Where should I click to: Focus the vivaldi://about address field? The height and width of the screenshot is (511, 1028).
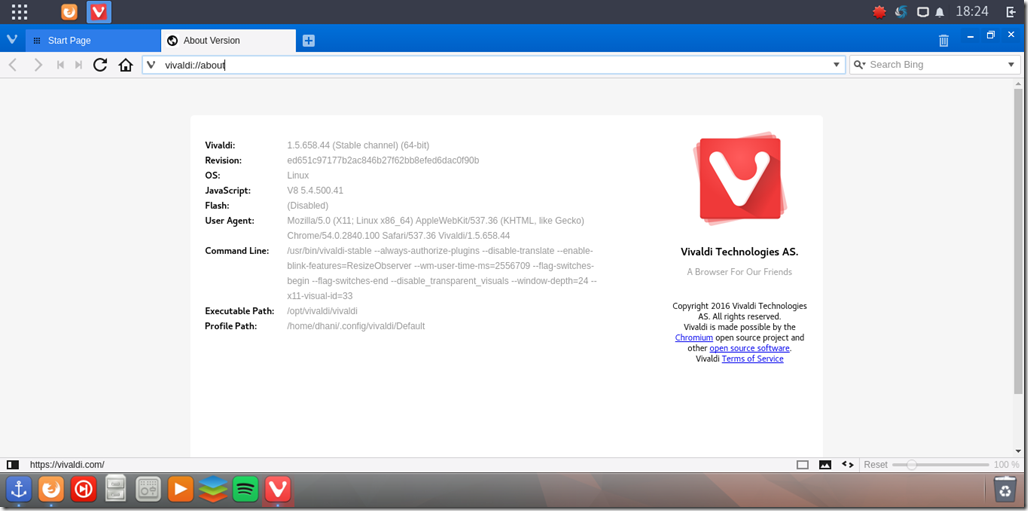point(493,65)
